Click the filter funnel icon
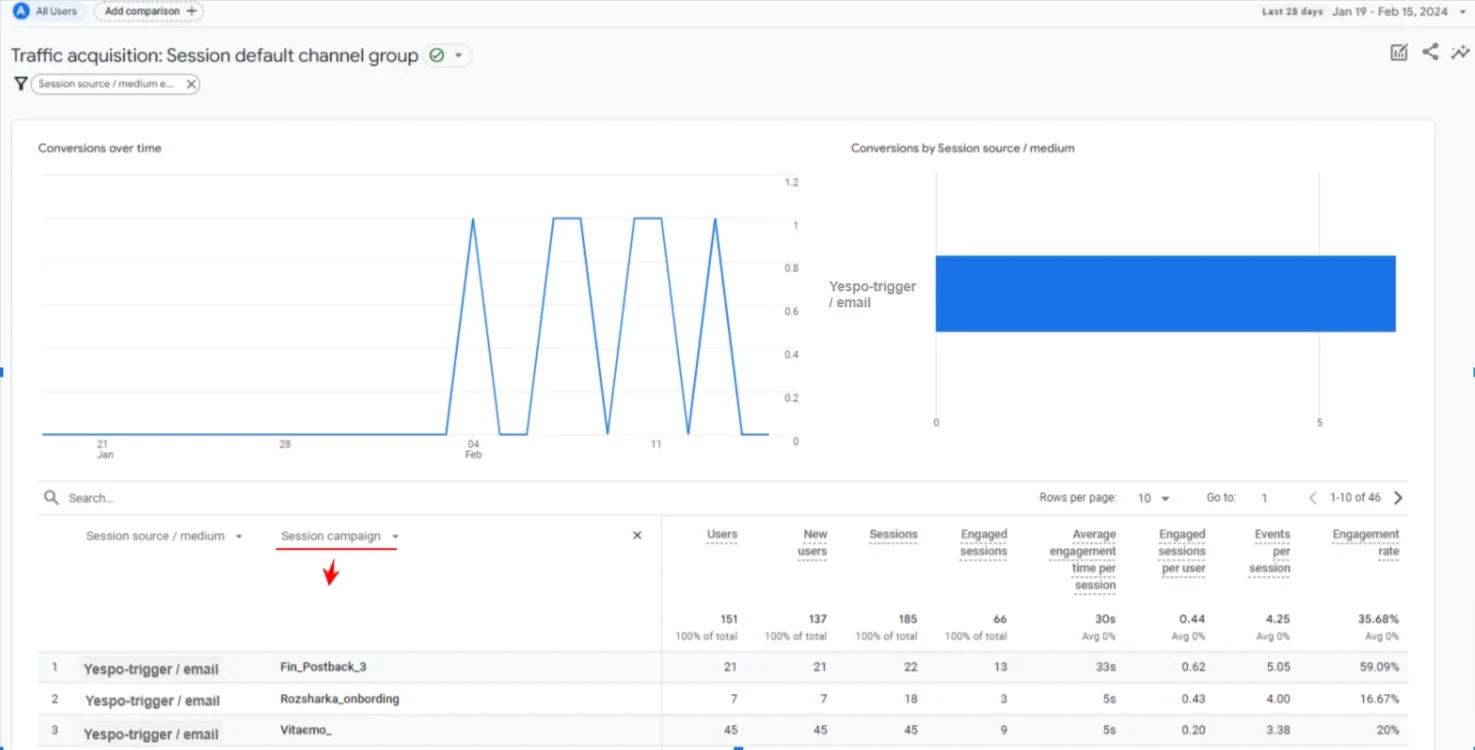This screenshot has height=750, width=1475. (20, 84)
